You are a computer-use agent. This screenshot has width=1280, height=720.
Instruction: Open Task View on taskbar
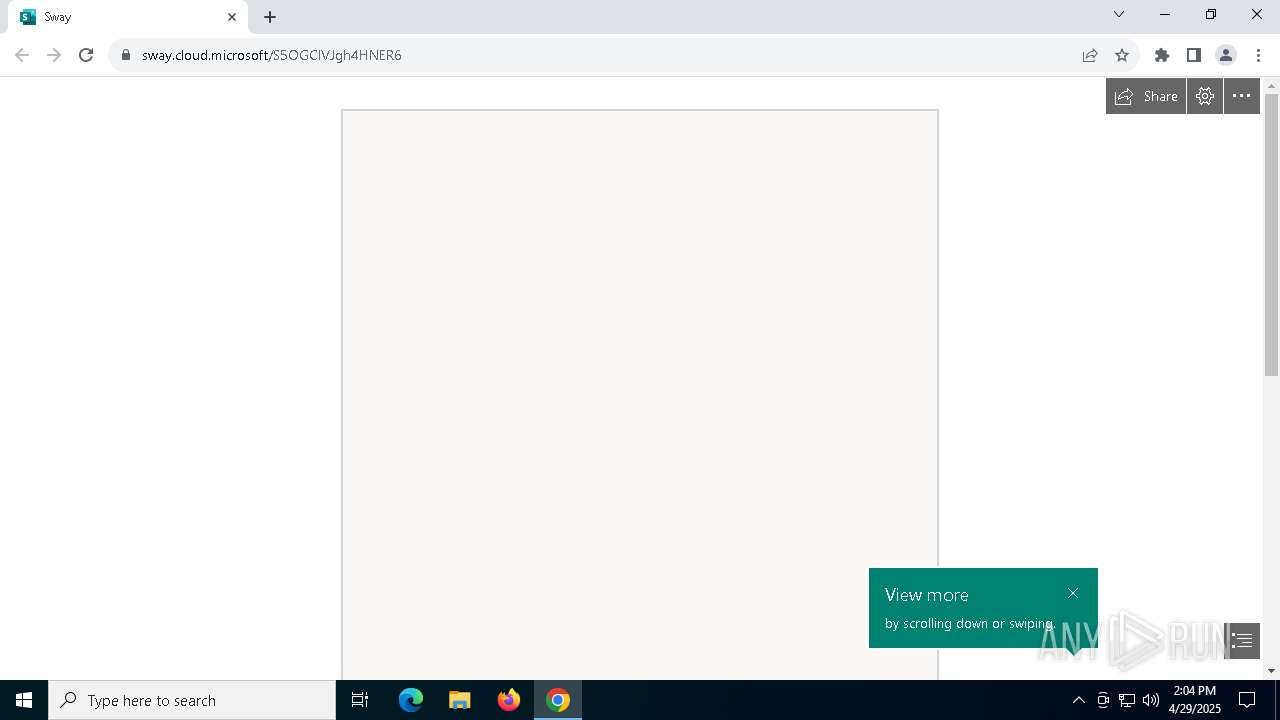coord(360,700)
